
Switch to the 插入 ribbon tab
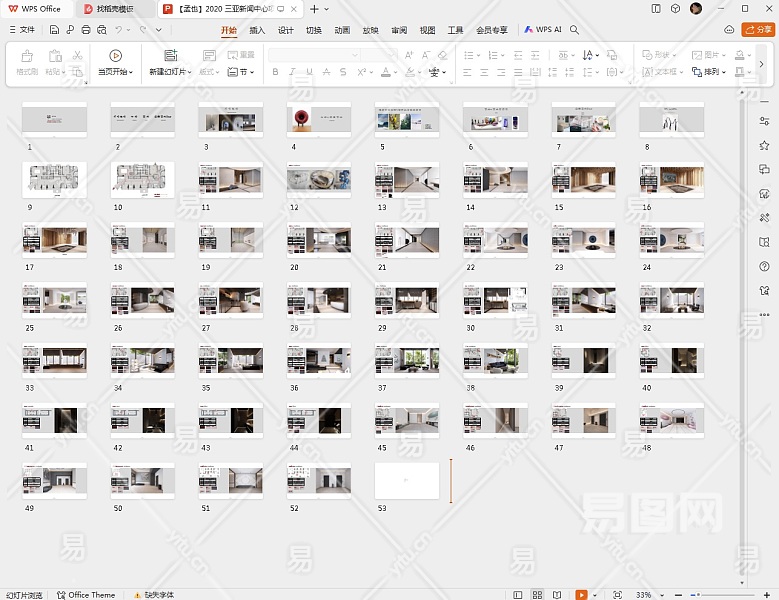(x=257, y=30)
